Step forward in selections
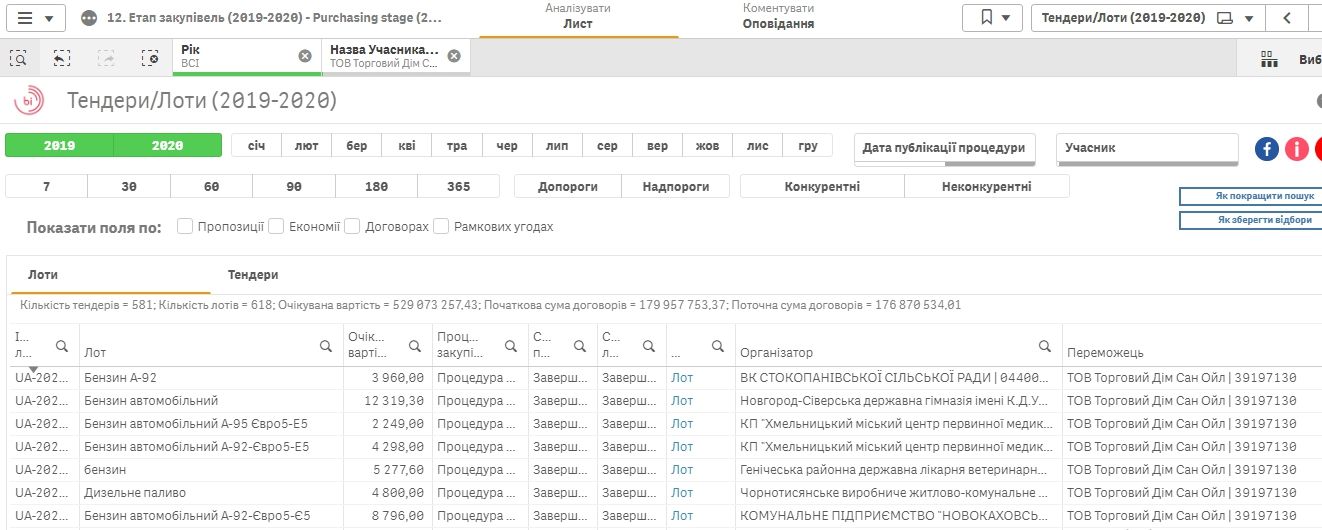 106,57
